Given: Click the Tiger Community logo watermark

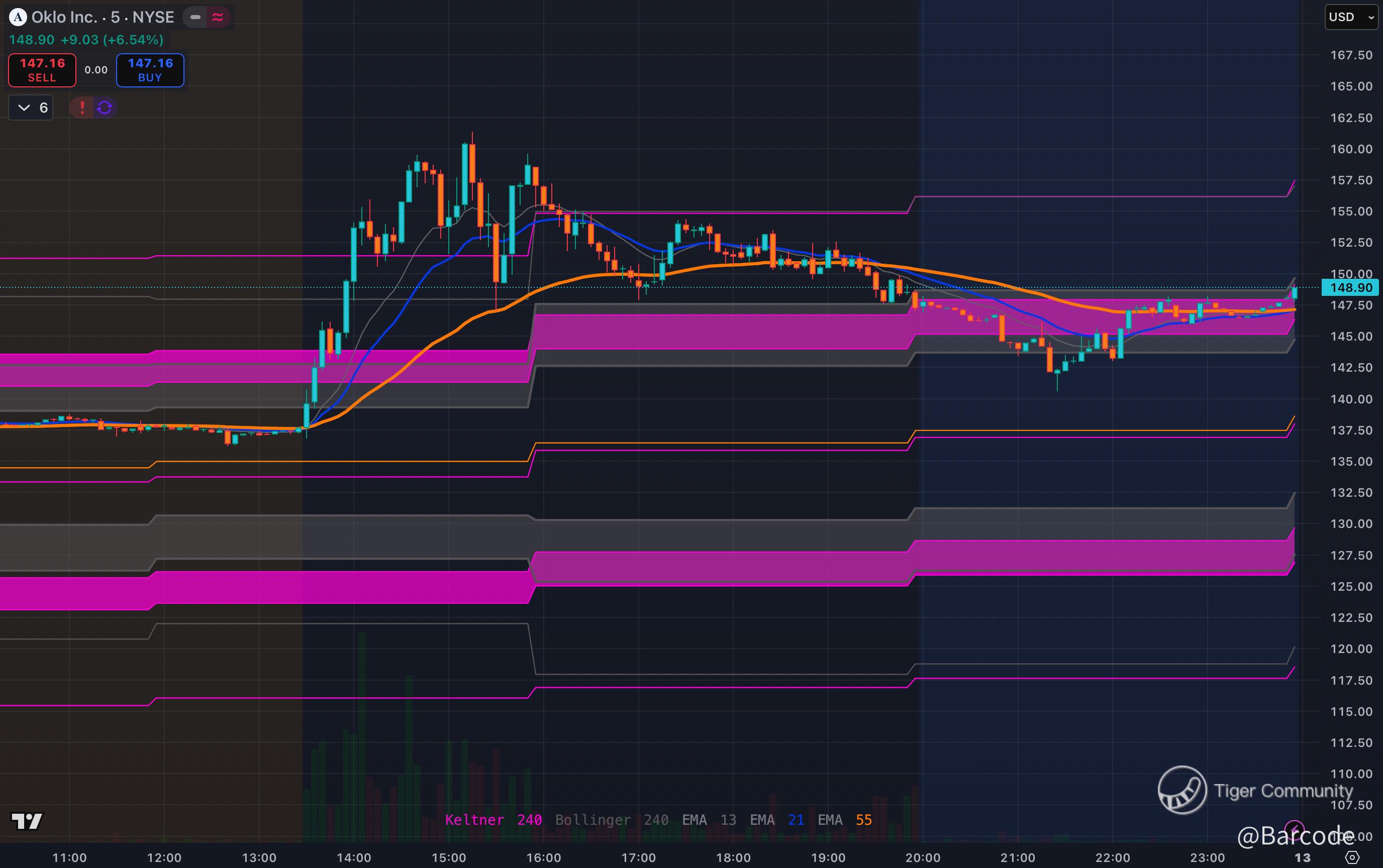Looking at the screenshot, I should pos(1182,790).
